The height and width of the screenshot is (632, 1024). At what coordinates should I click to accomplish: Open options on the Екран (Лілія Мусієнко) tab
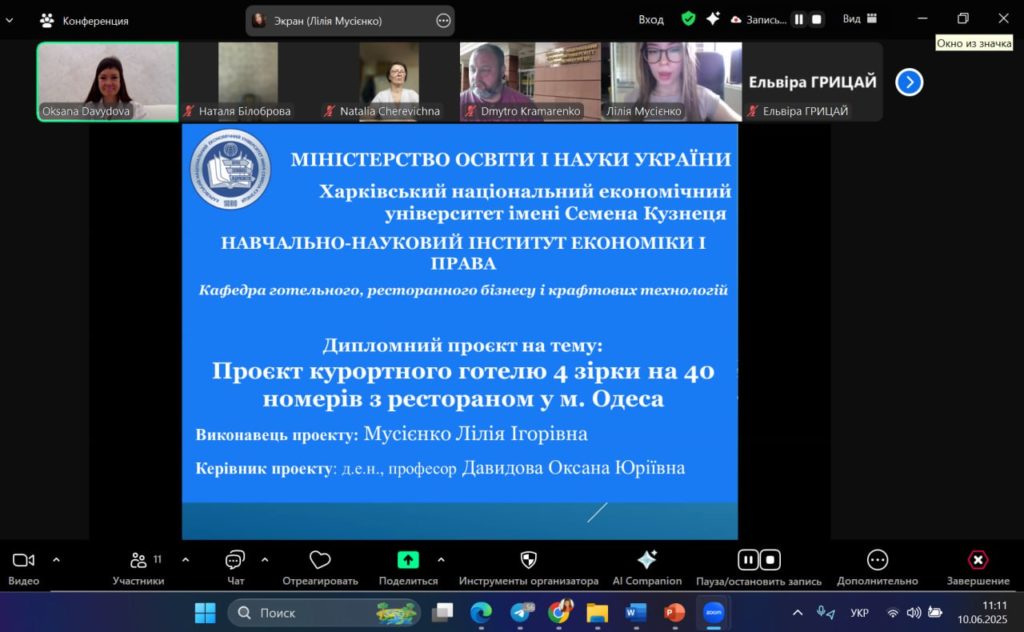click(x=443, y=20)
